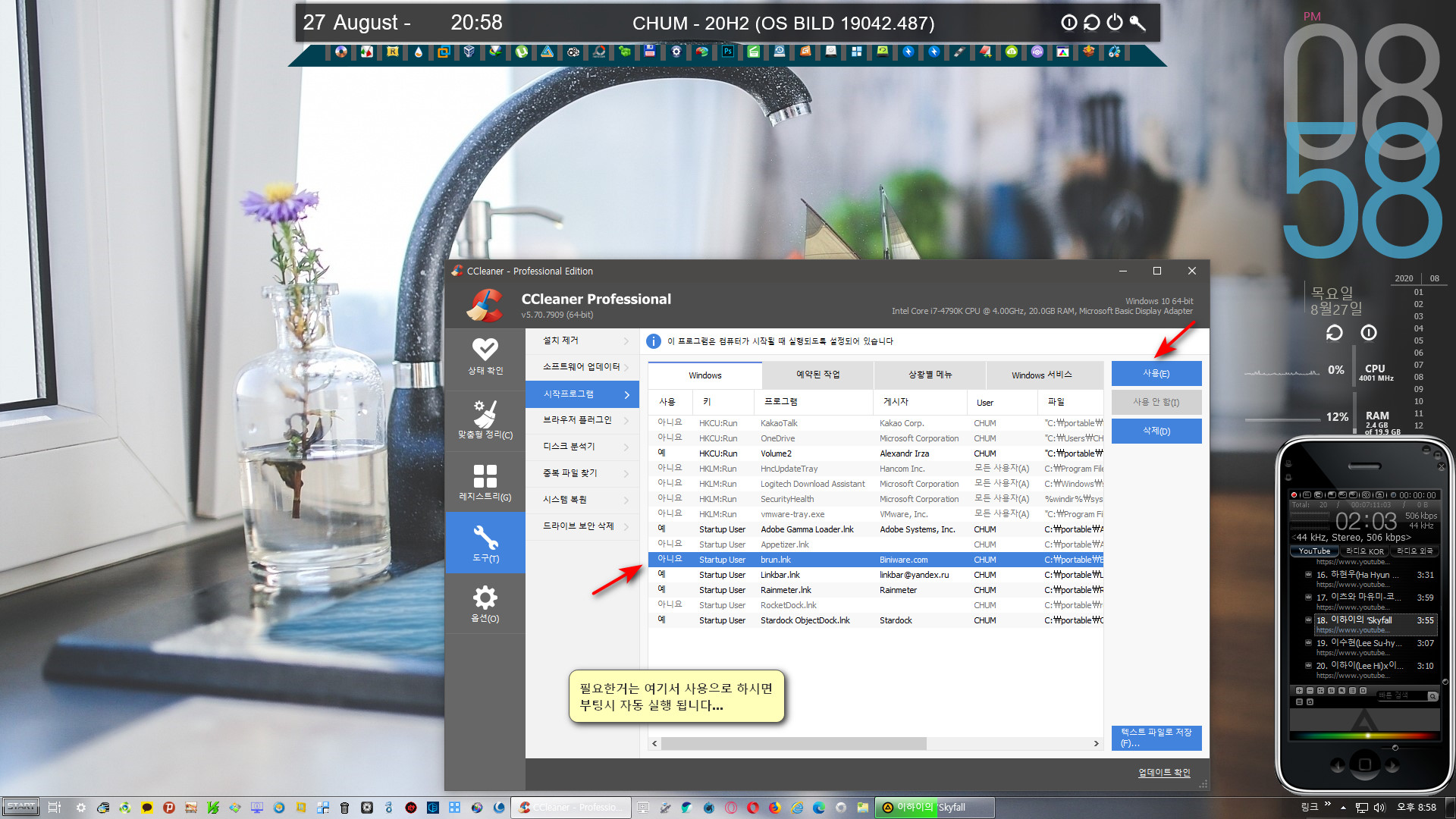Image resolution: width=1456 pixels, height=819 pixels.
Task: Select the OneDrive startup row
Action: 876,438
